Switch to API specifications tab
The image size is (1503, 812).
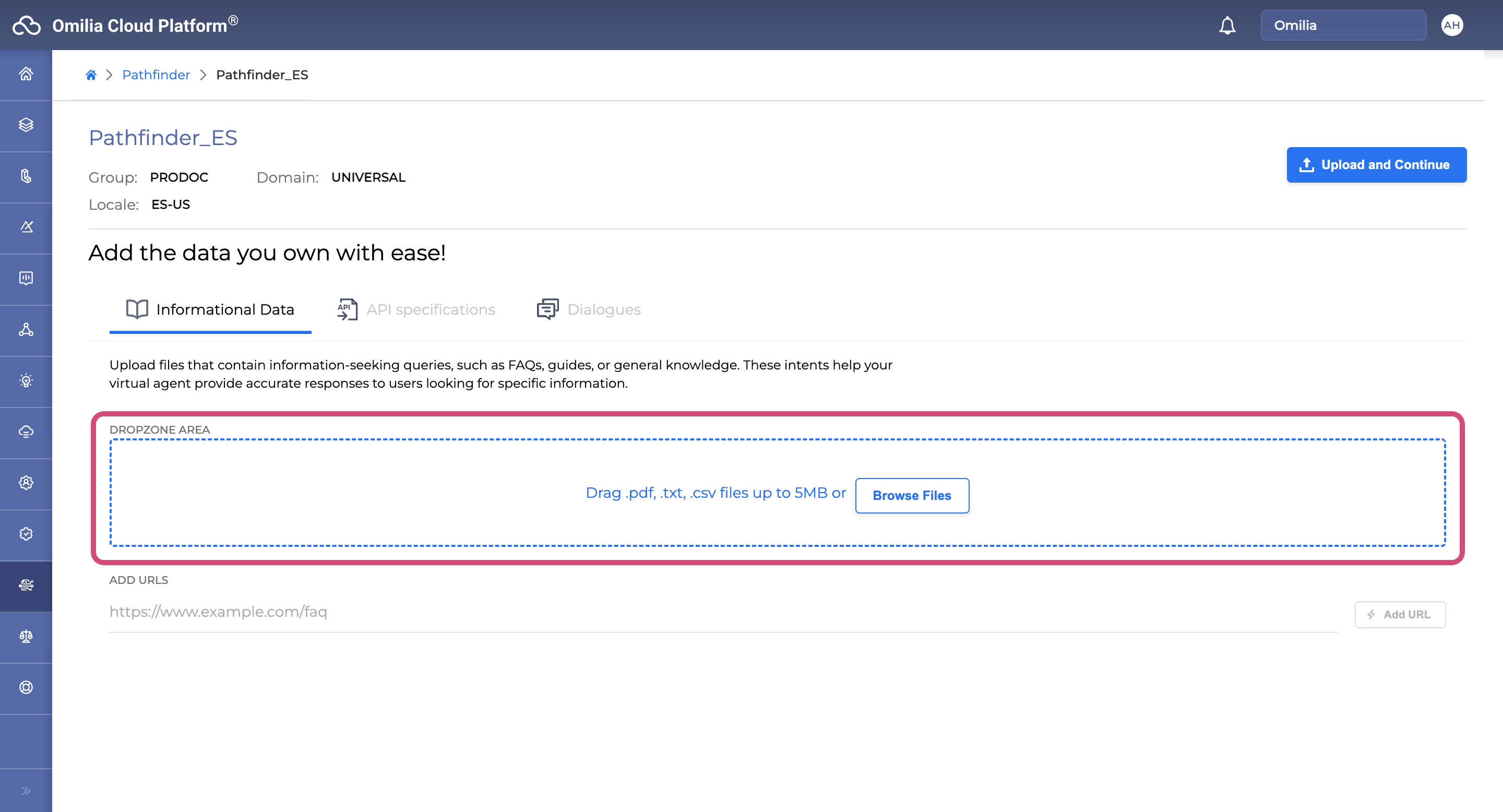[x=416, y=309]
